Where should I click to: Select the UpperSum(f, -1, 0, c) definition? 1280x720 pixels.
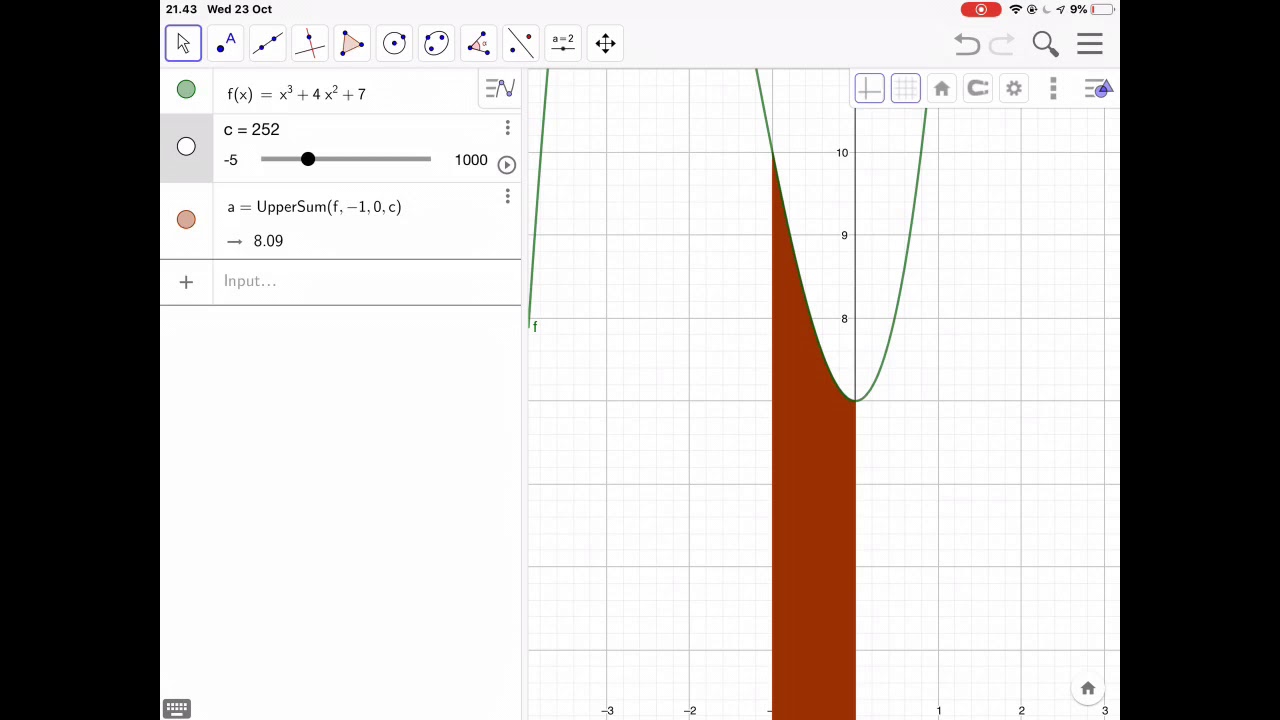click(314, 206)
